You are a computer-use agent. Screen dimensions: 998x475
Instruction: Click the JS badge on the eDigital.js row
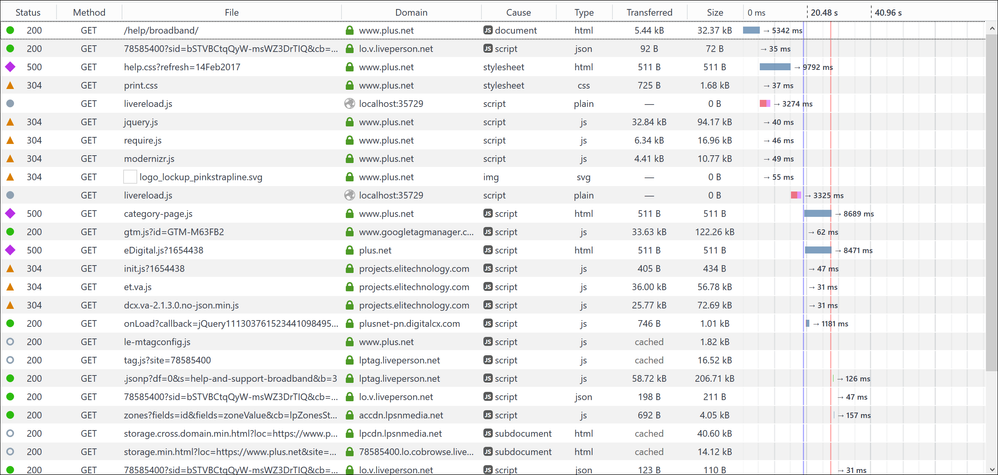(x=488, y=250)
